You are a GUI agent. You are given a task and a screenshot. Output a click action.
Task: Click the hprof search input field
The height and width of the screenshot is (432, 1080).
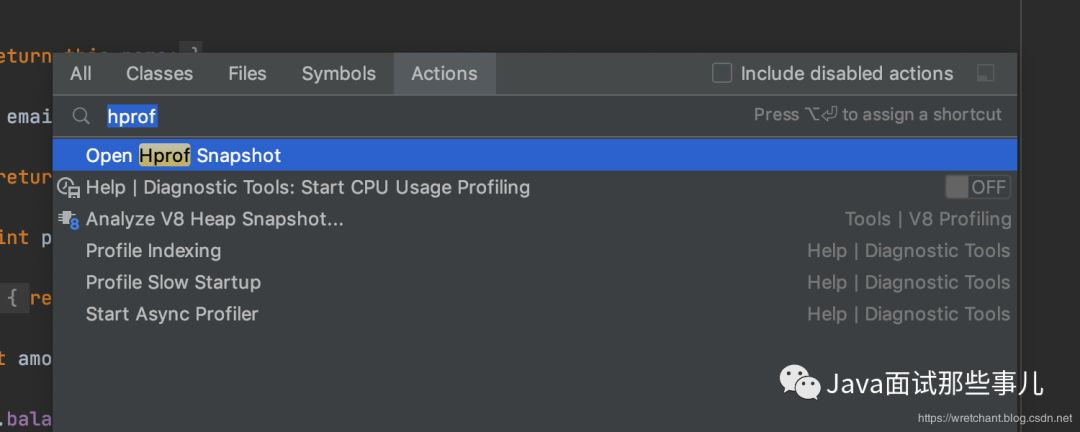(x=413, y=116)
